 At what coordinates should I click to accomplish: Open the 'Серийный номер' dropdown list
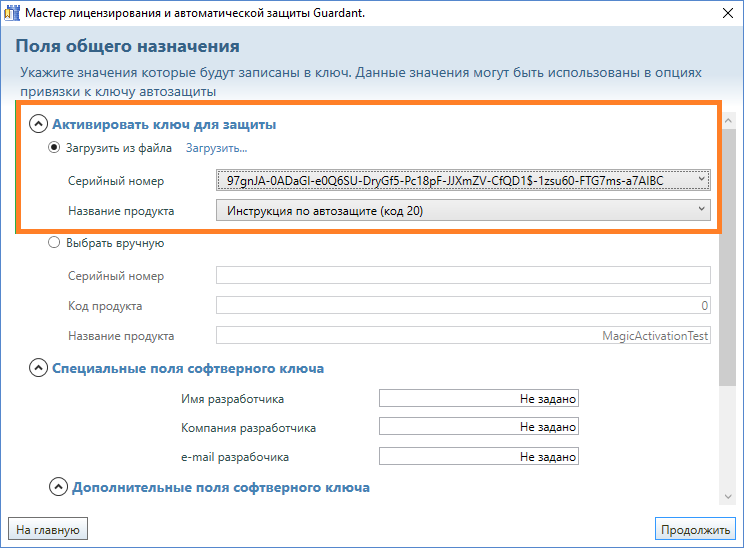click(x=463, y=180)
